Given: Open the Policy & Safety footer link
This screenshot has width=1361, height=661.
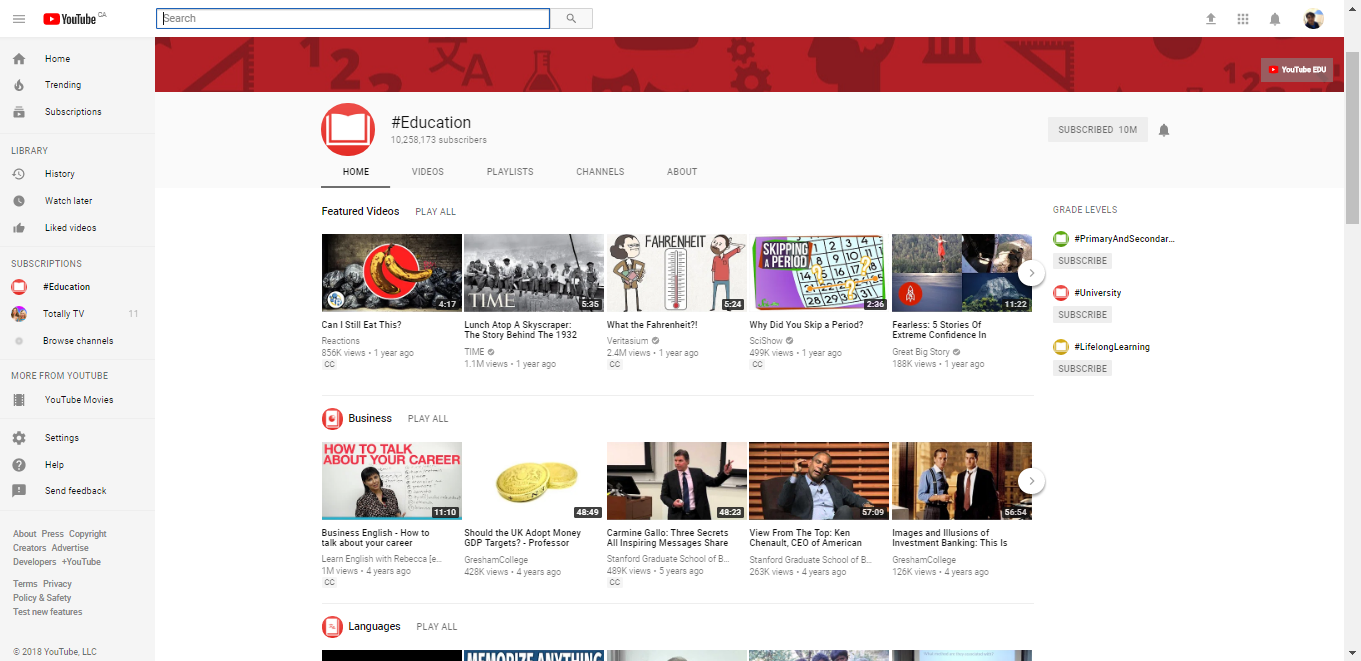Looking at the screenshot, I should tap(42, 598).
